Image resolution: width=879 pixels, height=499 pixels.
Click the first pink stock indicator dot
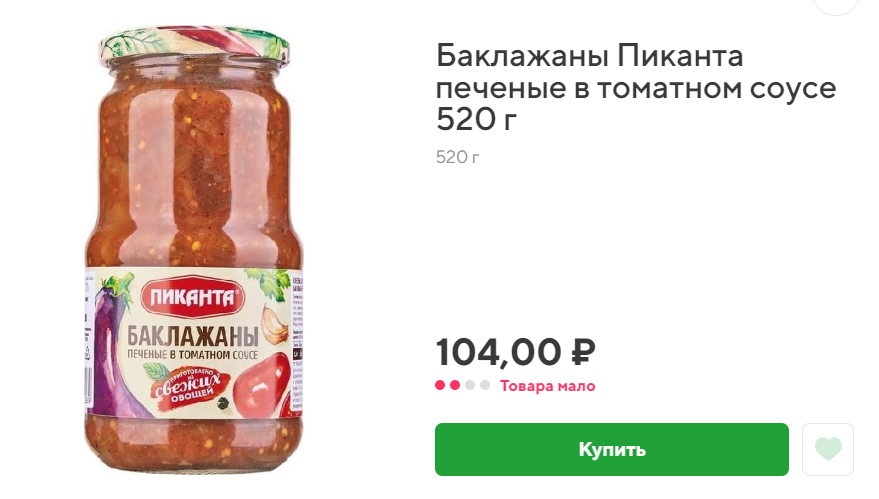[440, 385]
